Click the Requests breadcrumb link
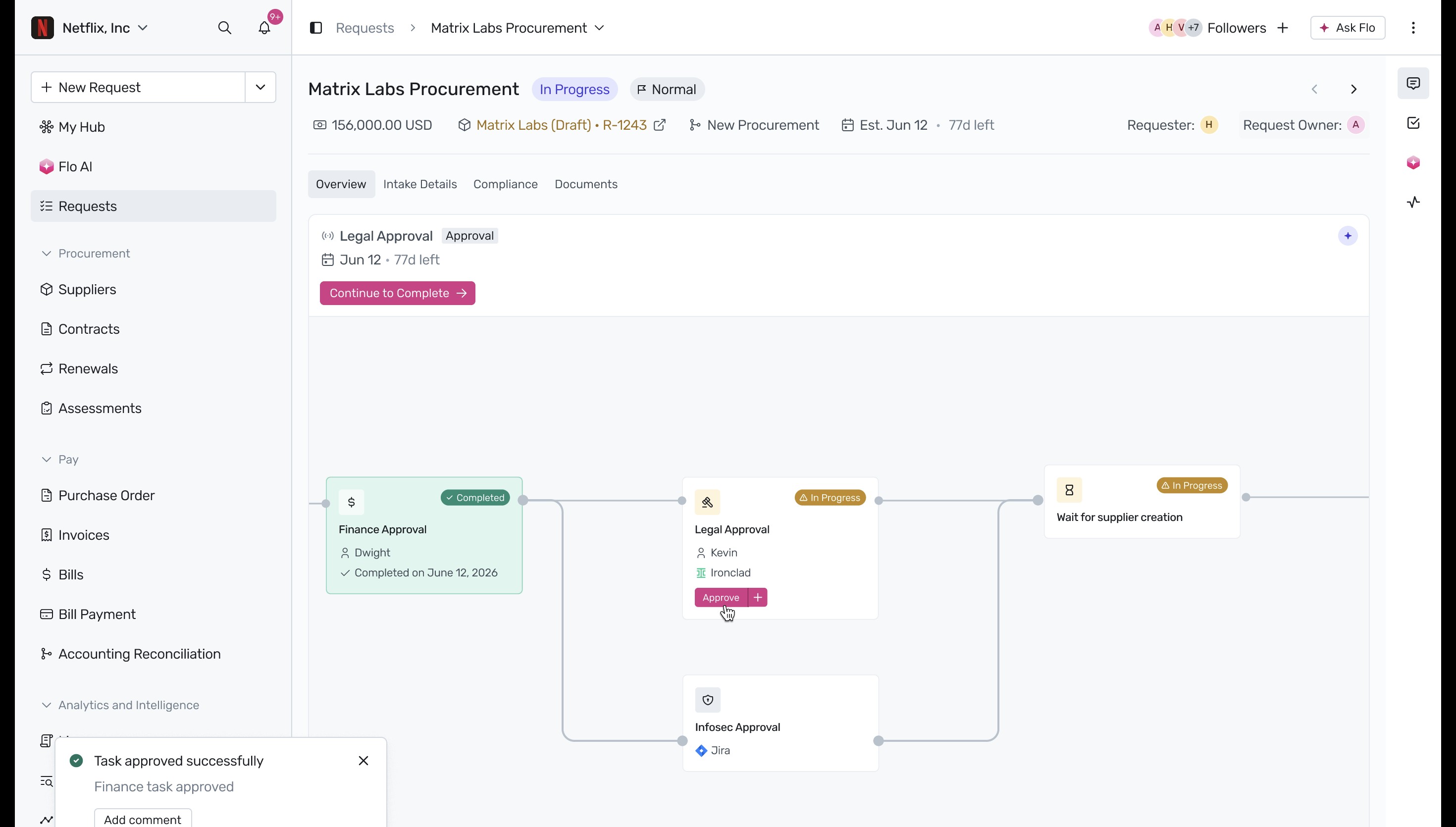Viewport: 1456px width, 827px height. (x=365, y=28)
